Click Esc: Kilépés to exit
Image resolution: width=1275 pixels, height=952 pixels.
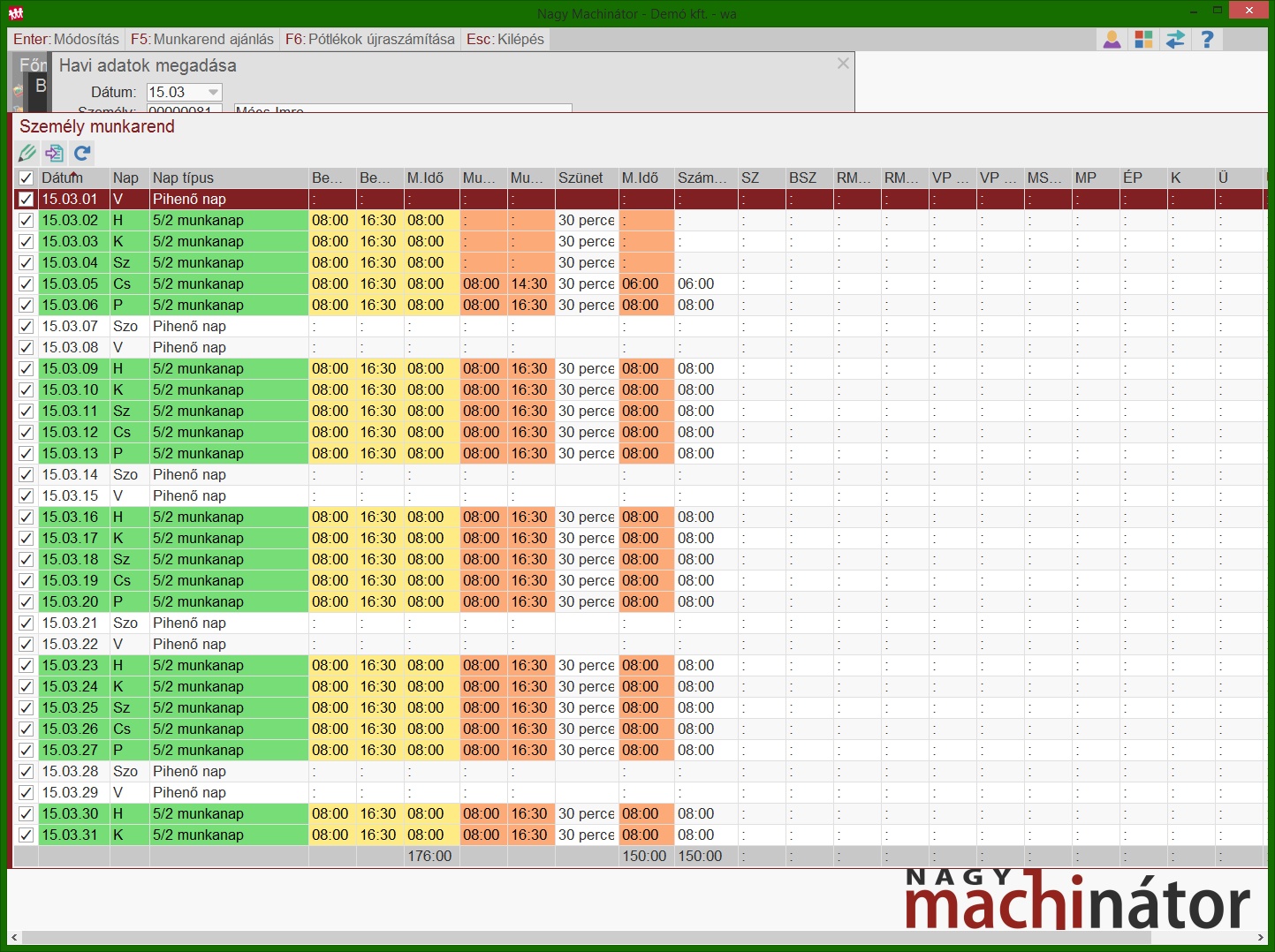(x=505, y=39)
